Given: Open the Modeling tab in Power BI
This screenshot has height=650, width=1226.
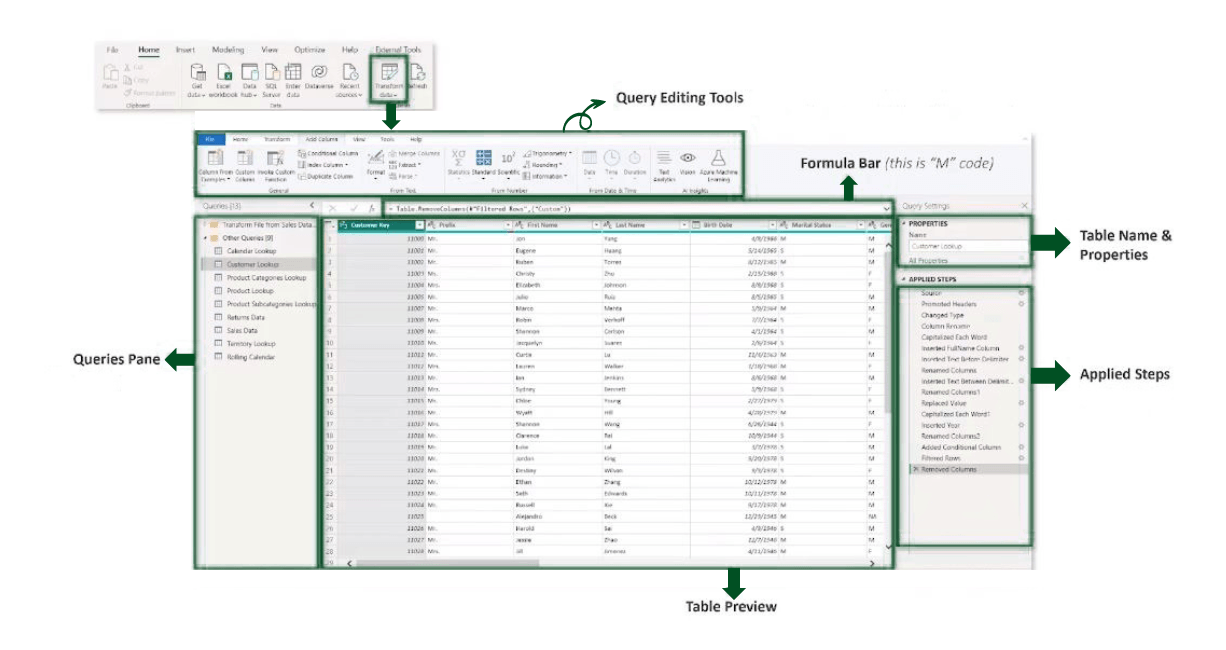Looking at the screenshot, I should (228, 49).
